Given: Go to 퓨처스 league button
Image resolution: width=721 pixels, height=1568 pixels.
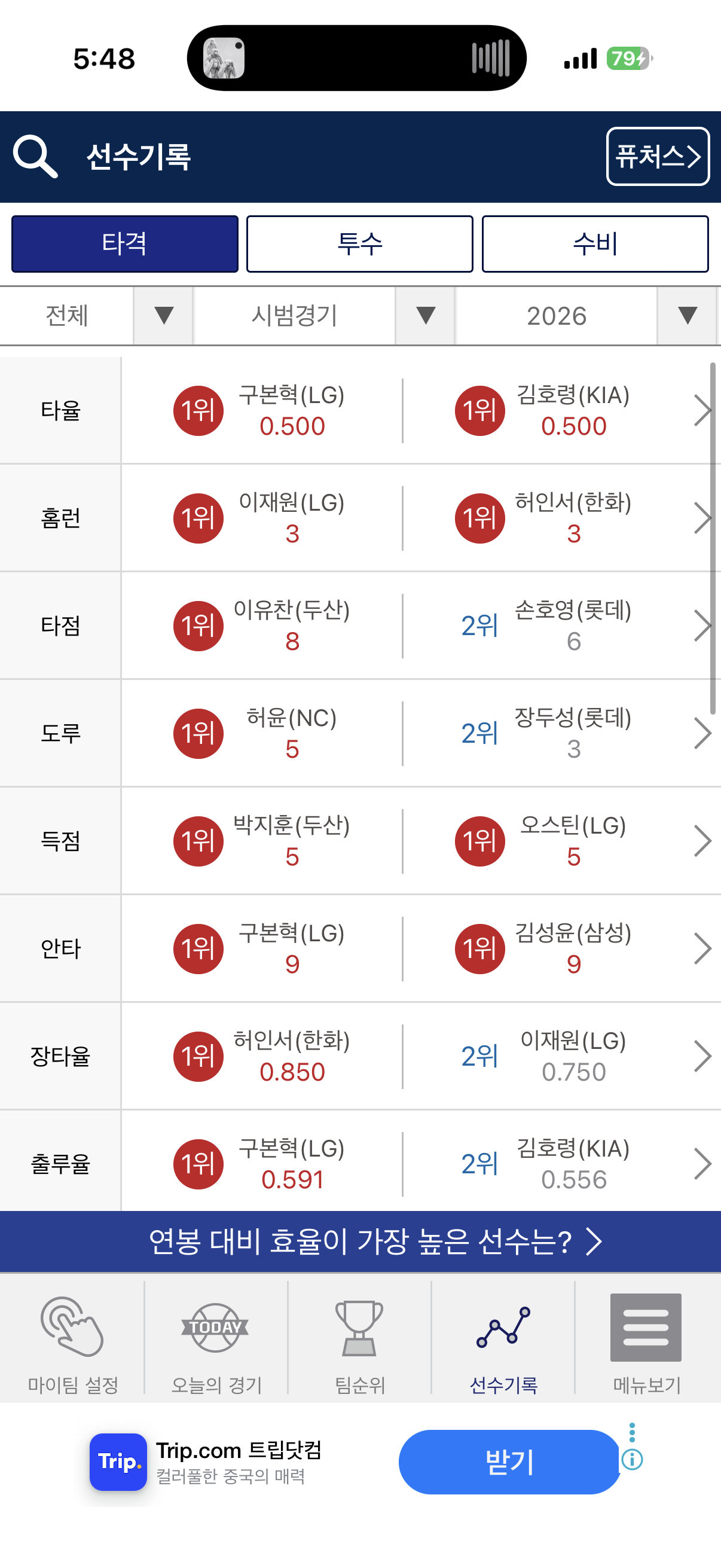Looking at the screenshot, I should click(658, 157).
